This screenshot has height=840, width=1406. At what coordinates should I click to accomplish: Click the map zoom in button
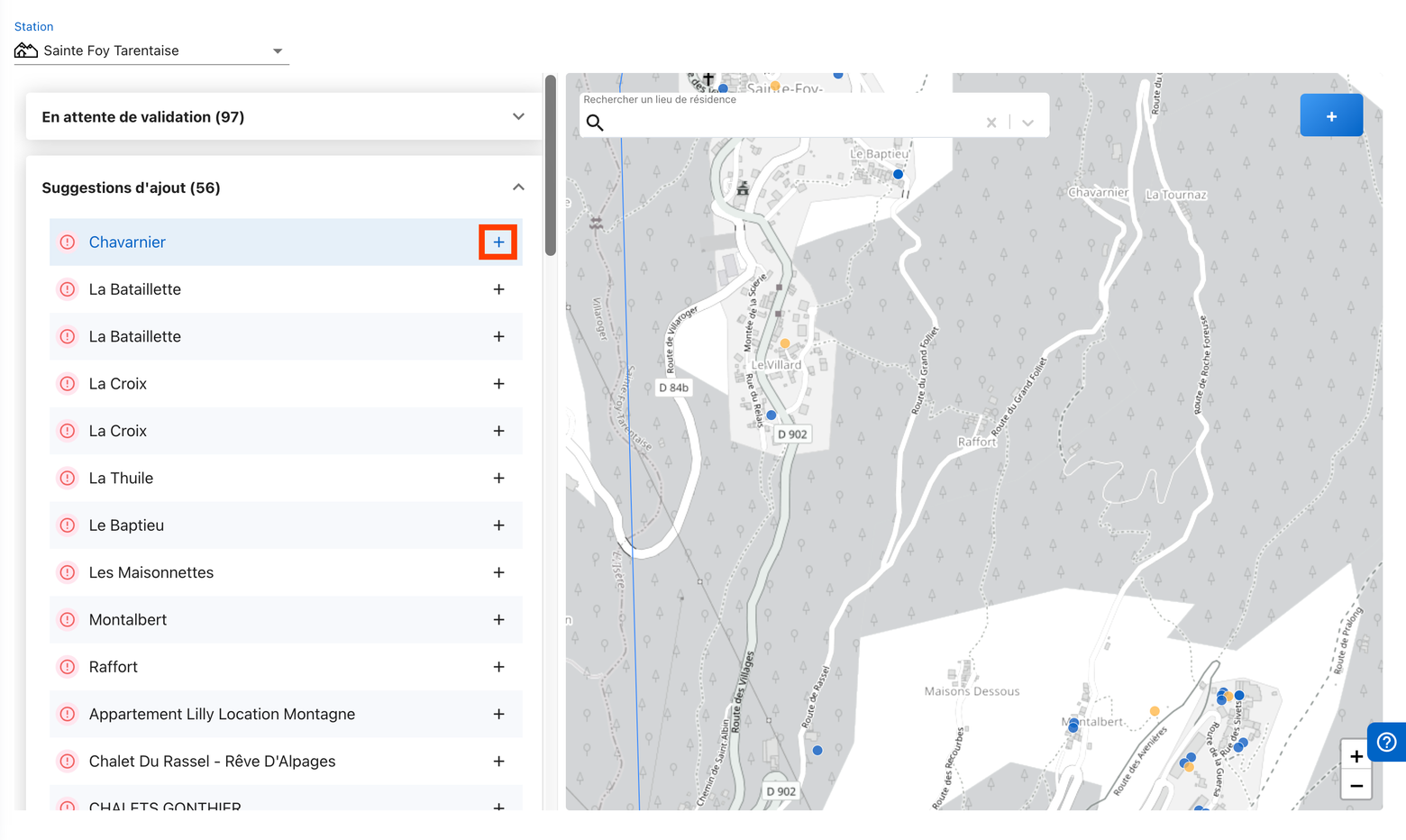pos(1356,756)
